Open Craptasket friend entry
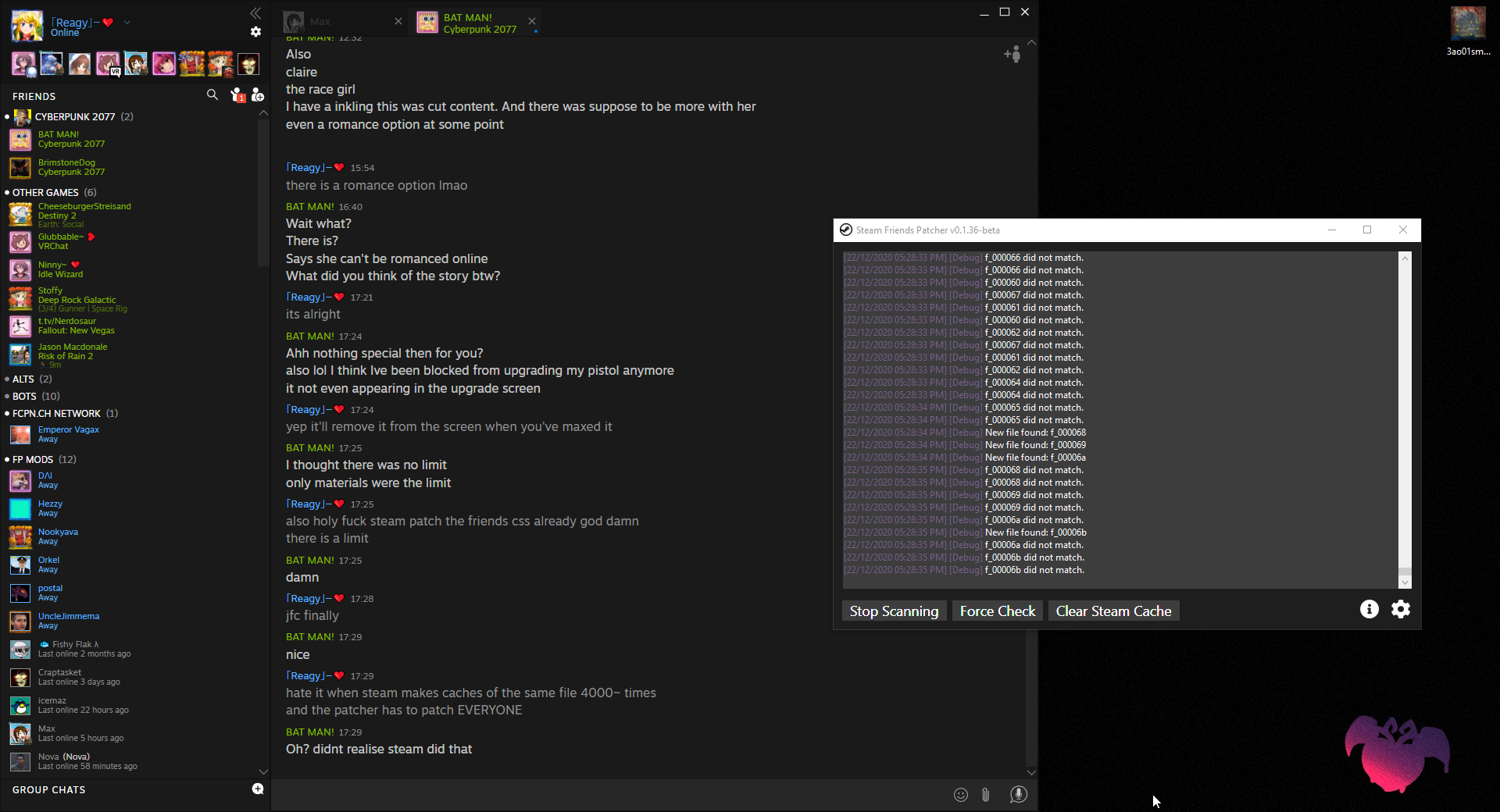The image size is (1500, 812). (133, 677)
